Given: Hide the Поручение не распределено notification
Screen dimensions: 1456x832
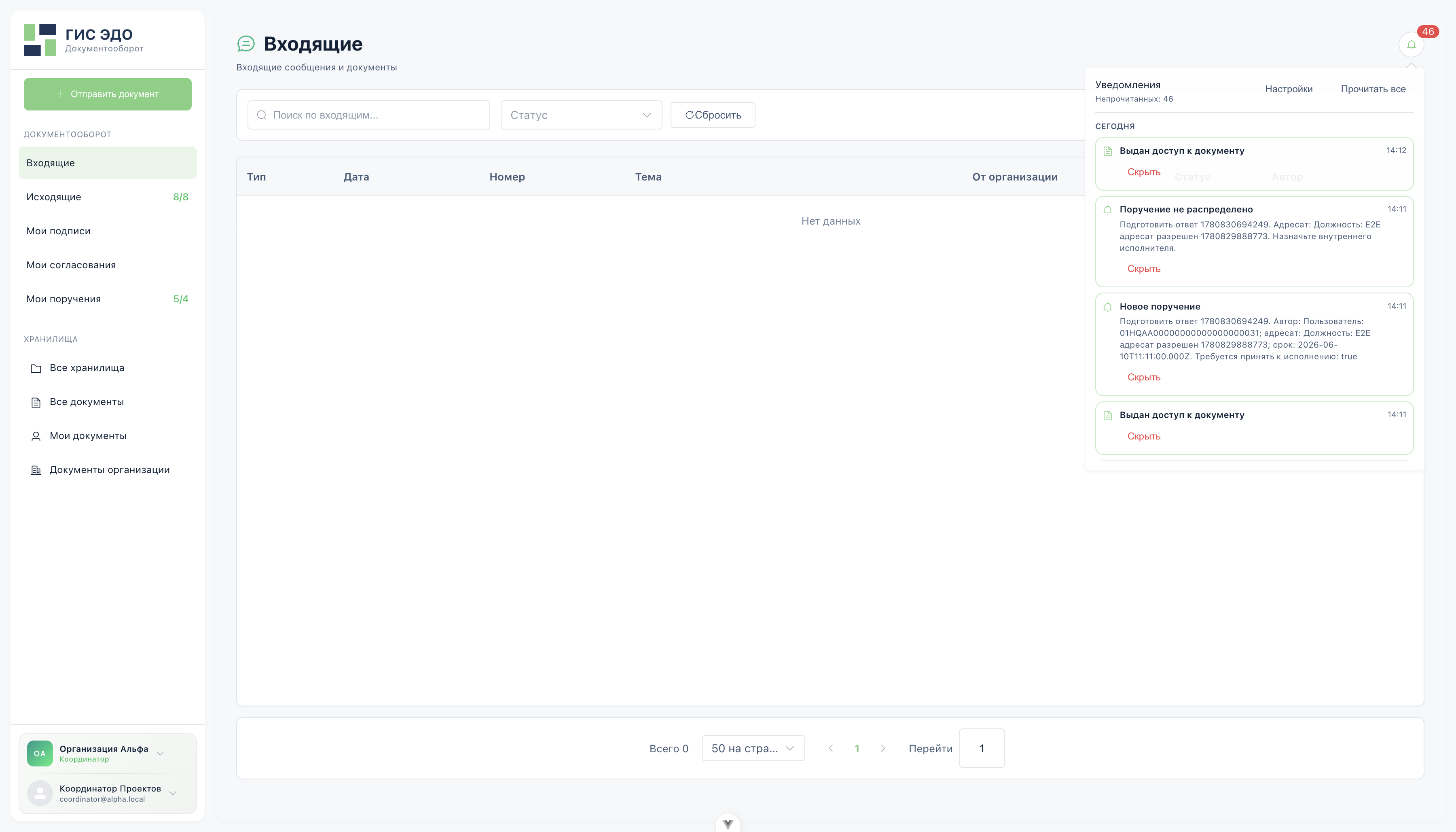Looking at the screenshot, I should coord(1144,269).
